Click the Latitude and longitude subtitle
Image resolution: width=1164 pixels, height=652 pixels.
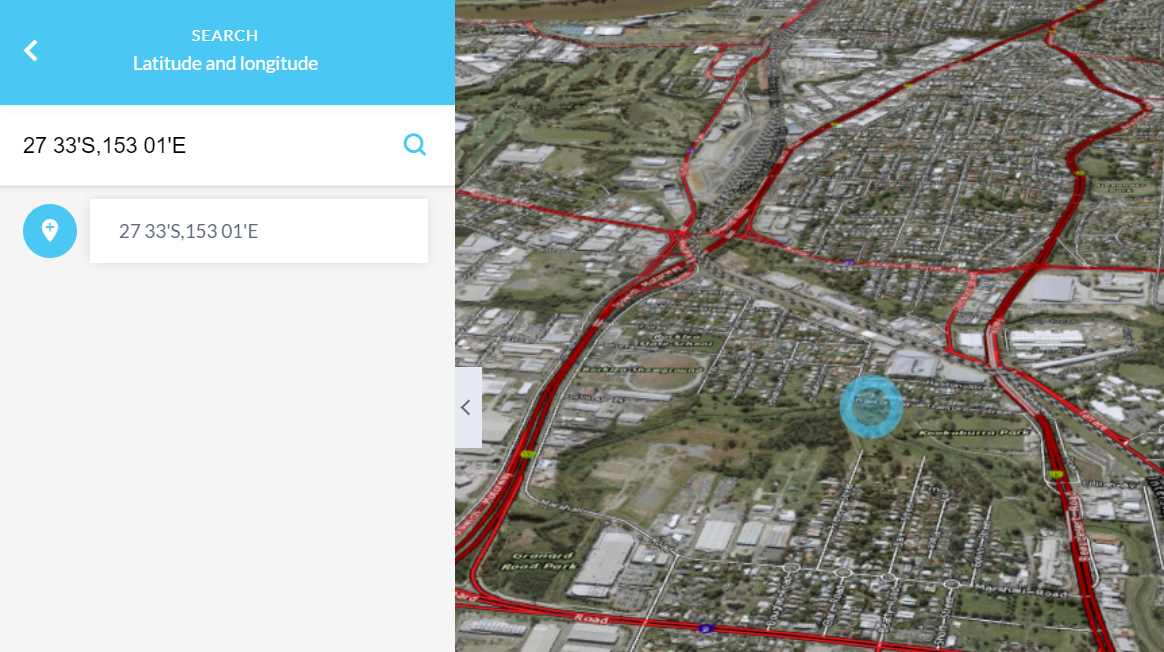pyautogui.click(x=225, y=64)
